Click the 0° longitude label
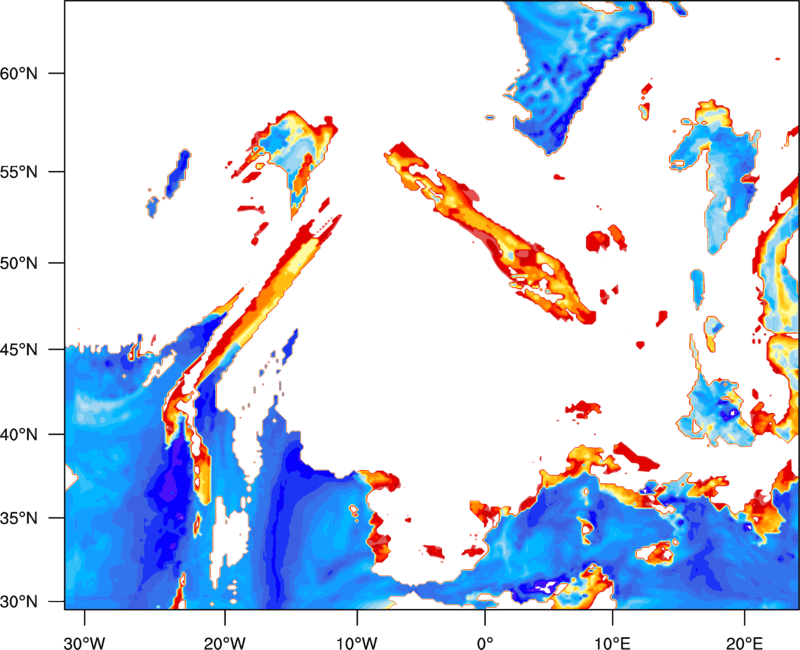 click(485, 643)
